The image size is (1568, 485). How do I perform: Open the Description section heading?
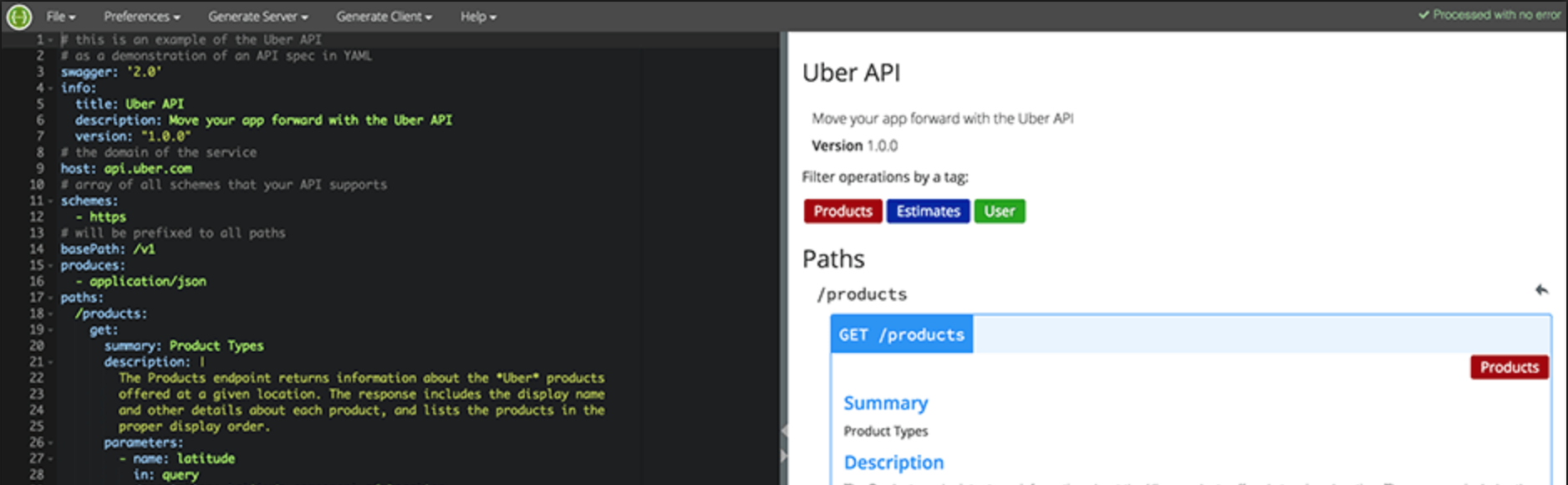coord(893,462)
